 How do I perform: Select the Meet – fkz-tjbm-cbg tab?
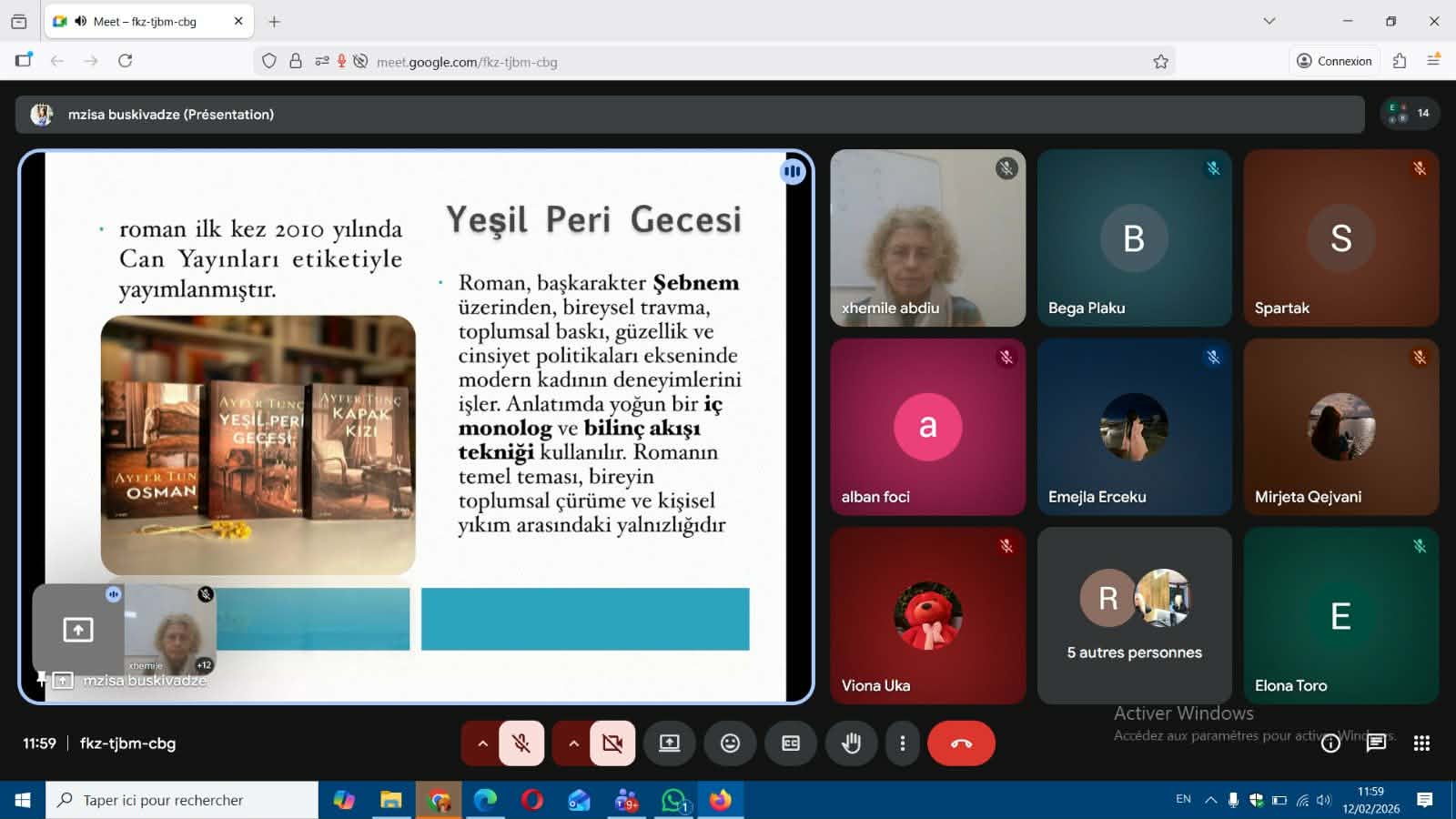(x=146, y=22)
